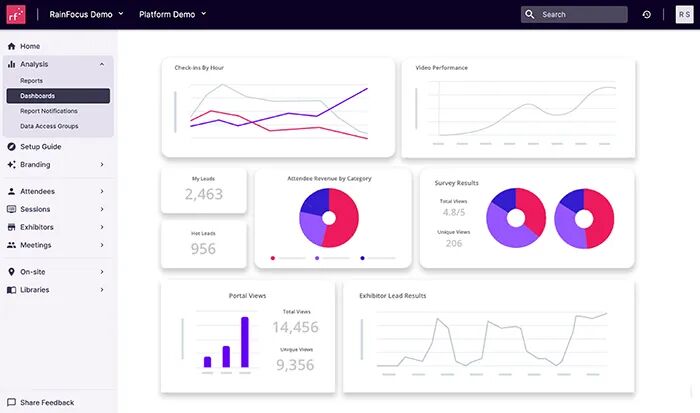Click the On-site location pin icon

click(12, 271)
